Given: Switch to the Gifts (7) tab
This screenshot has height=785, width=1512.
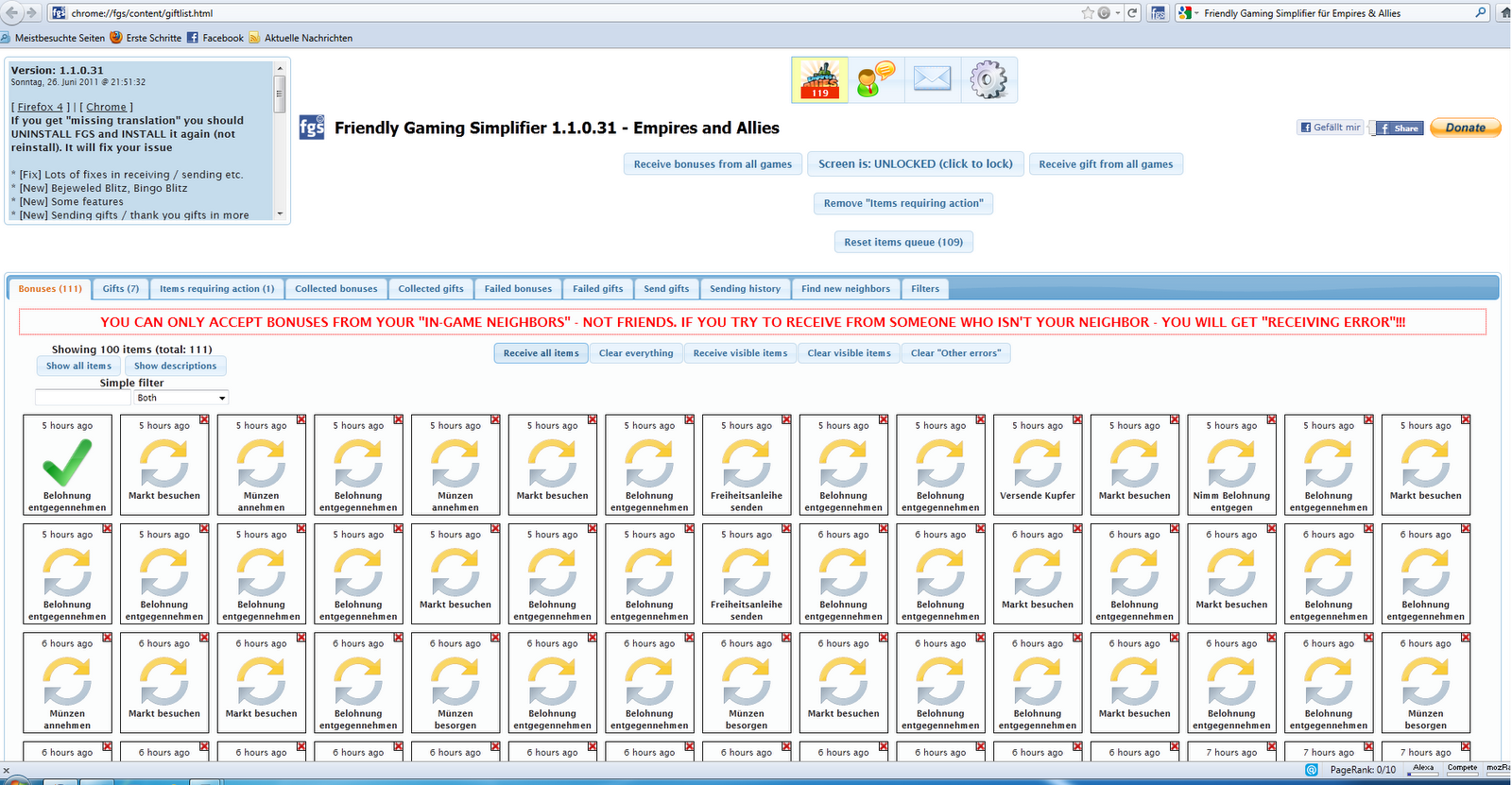Looking at the screenshot, I should 121,289.
